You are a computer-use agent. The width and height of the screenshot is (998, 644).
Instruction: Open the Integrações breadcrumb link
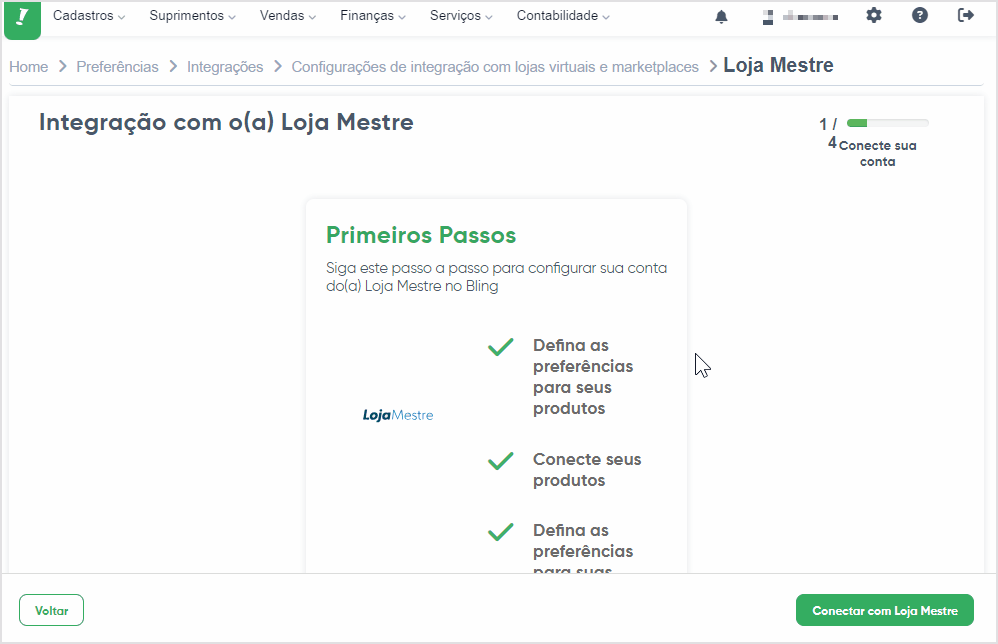click(225, 67)
